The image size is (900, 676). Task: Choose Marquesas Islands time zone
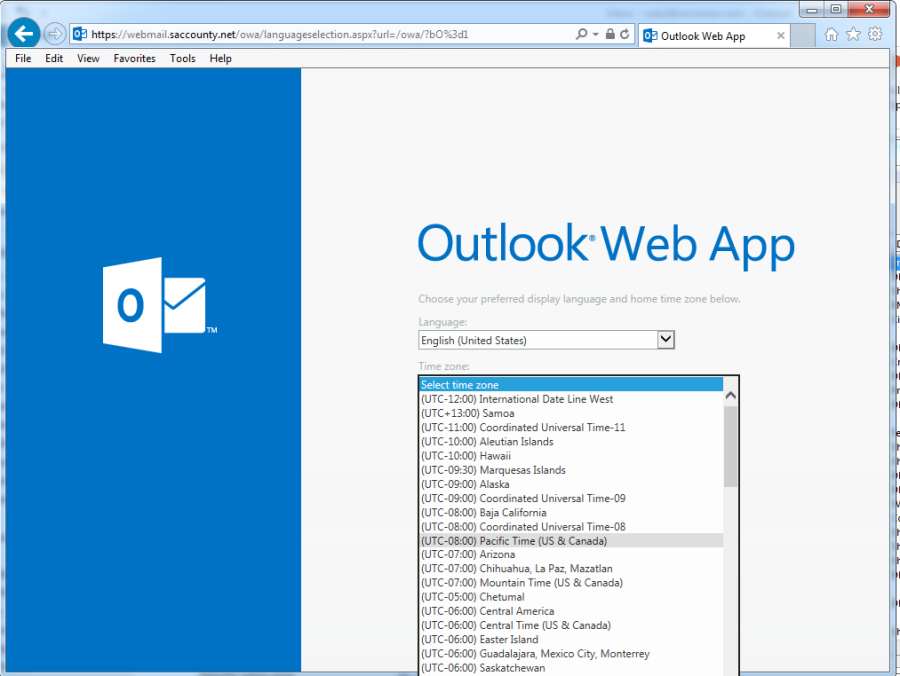point(571,470)
